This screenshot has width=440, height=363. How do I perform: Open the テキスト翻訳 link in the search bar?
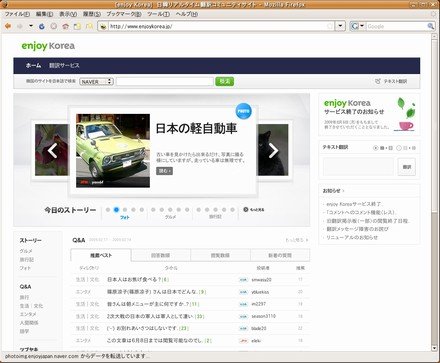point(395,81)
